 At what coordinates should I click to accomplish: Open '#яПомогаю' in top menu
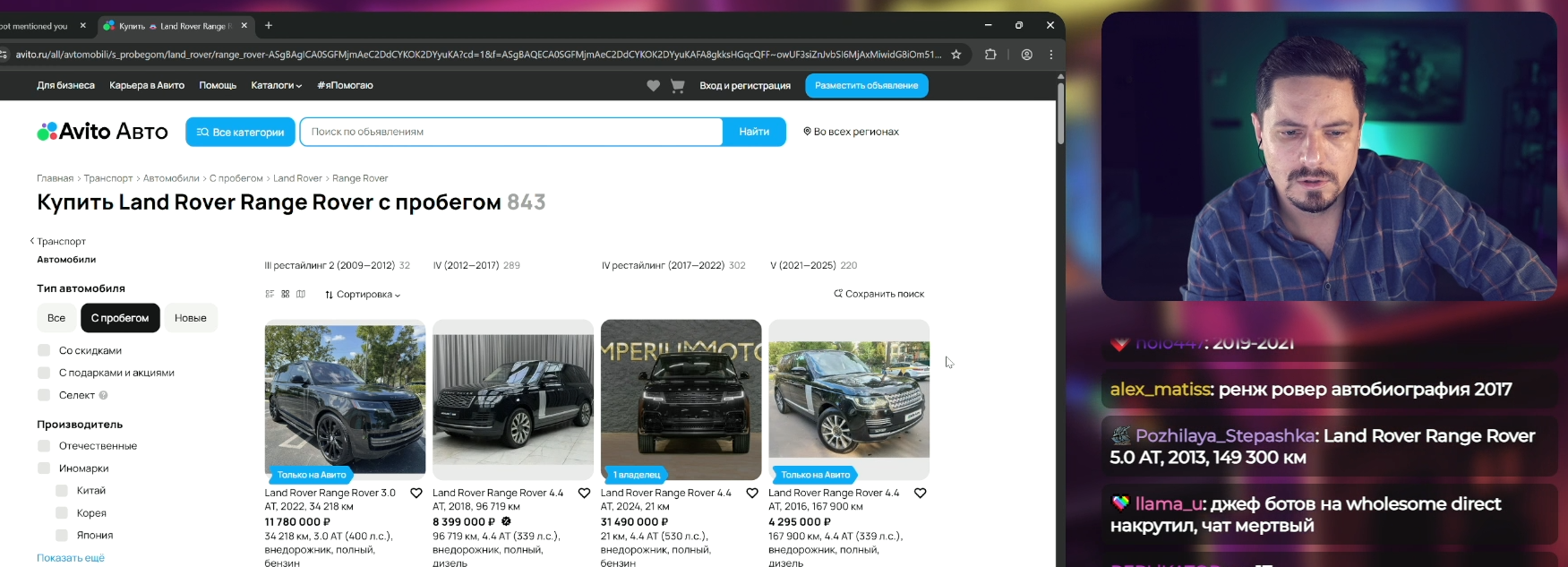coord(345,86)
